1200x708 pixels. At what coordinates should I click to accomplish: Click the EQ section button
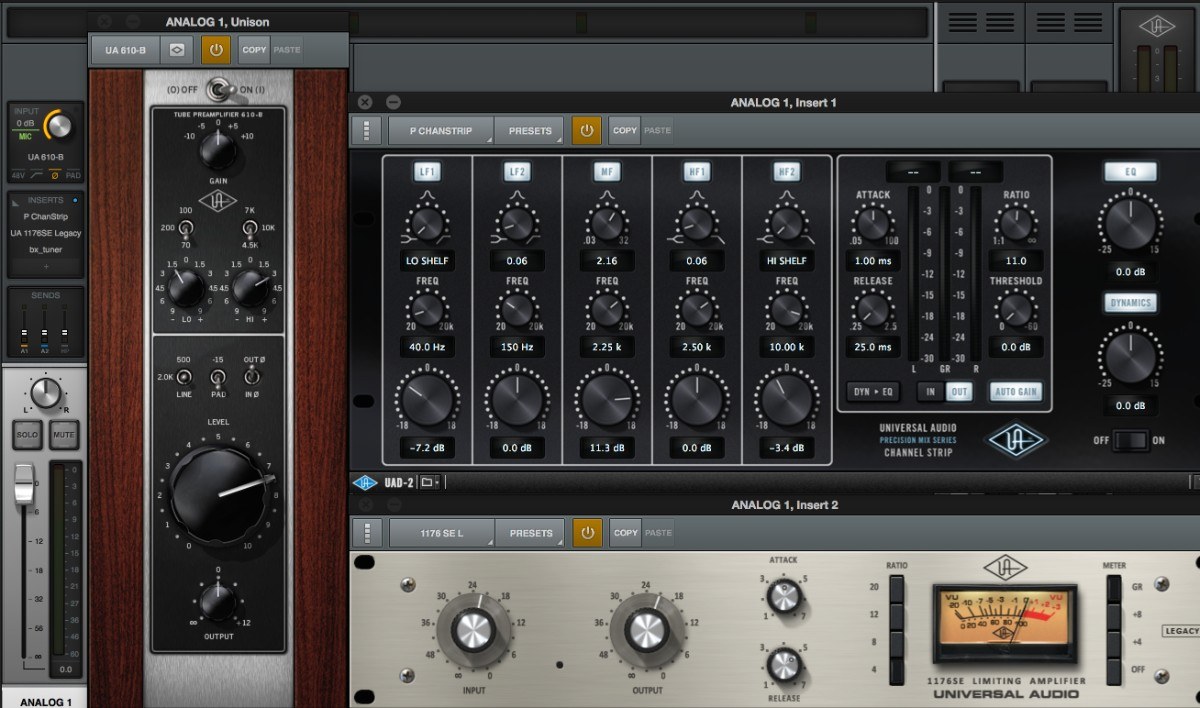1130,172
